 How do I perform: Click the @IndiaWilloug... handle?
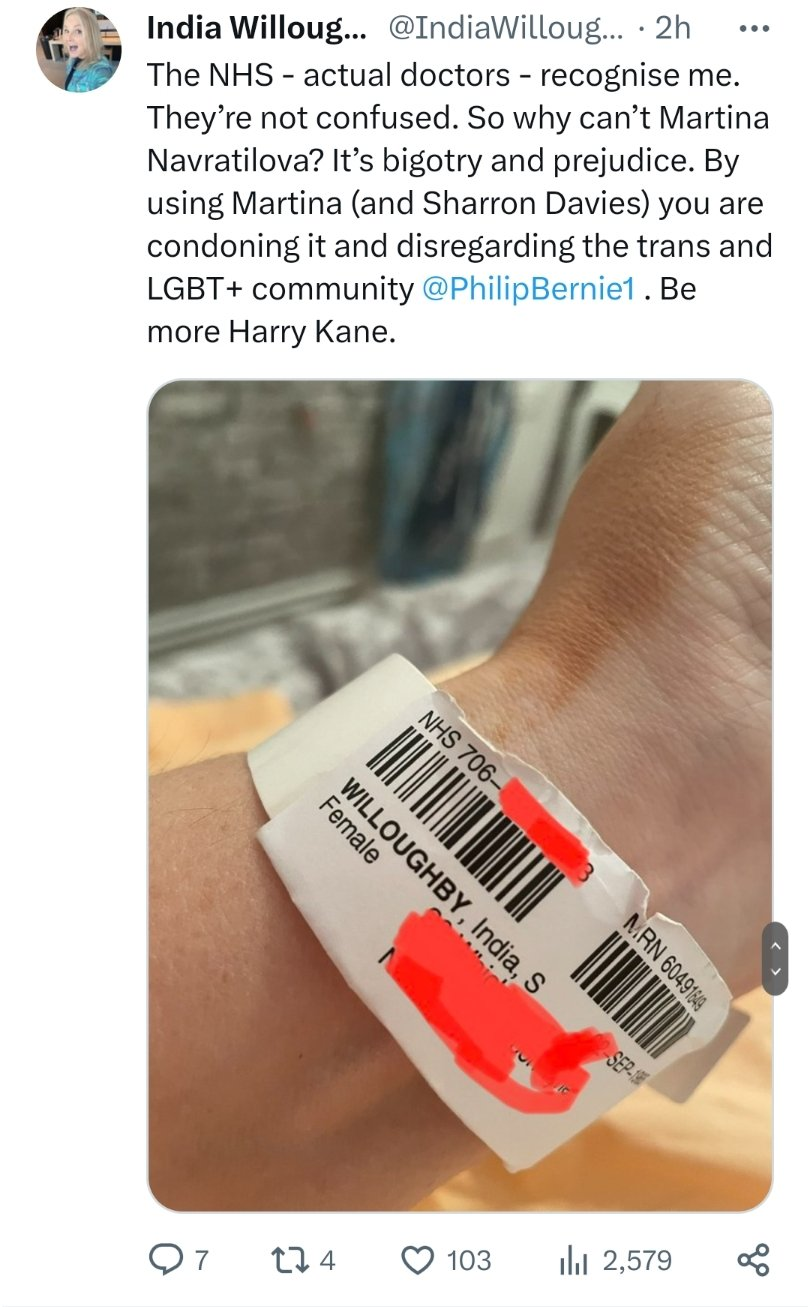click(x=505, y=29)
